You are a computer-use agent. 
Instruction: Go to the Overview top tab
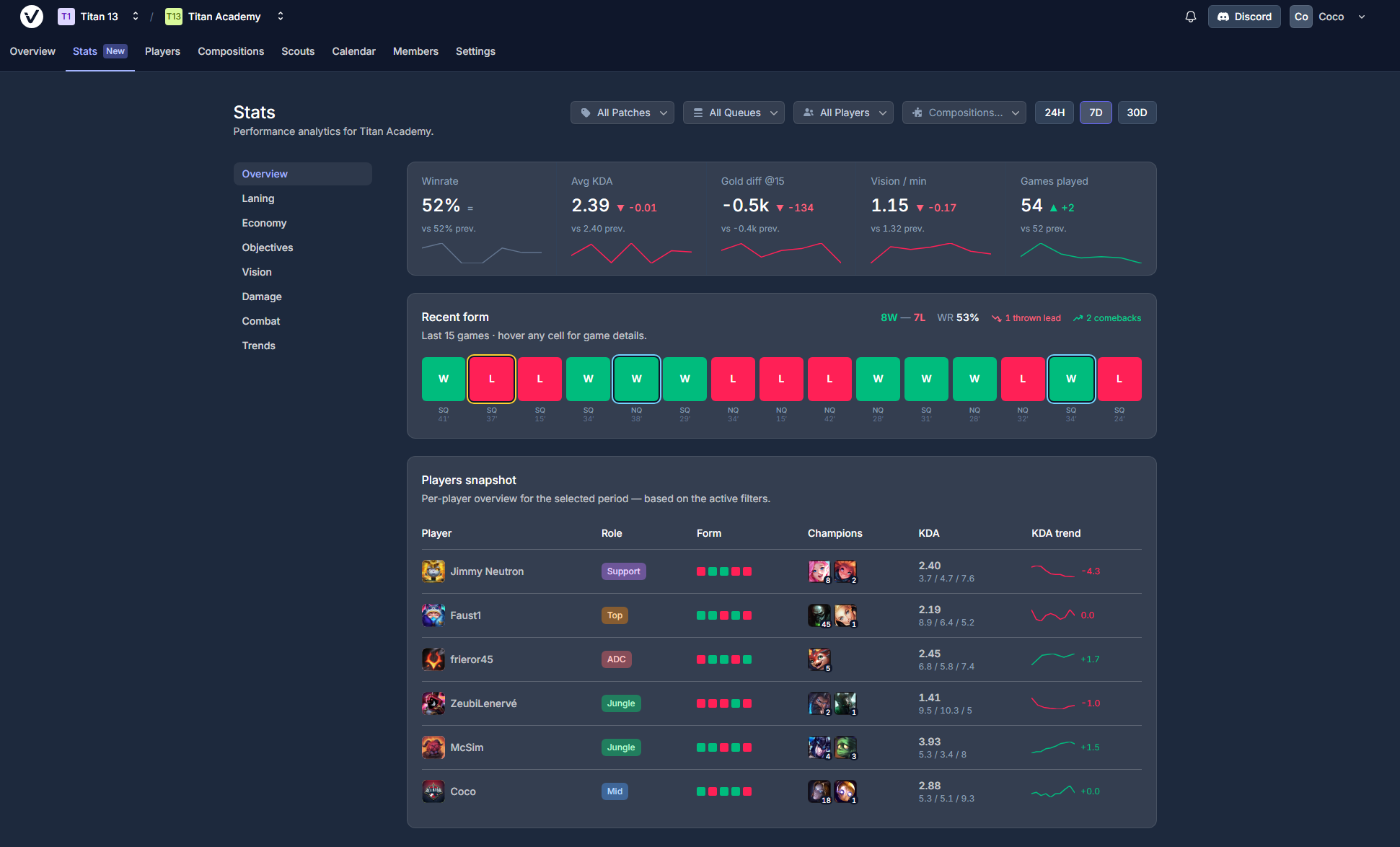pyautogui.click(x=32, y=51)
